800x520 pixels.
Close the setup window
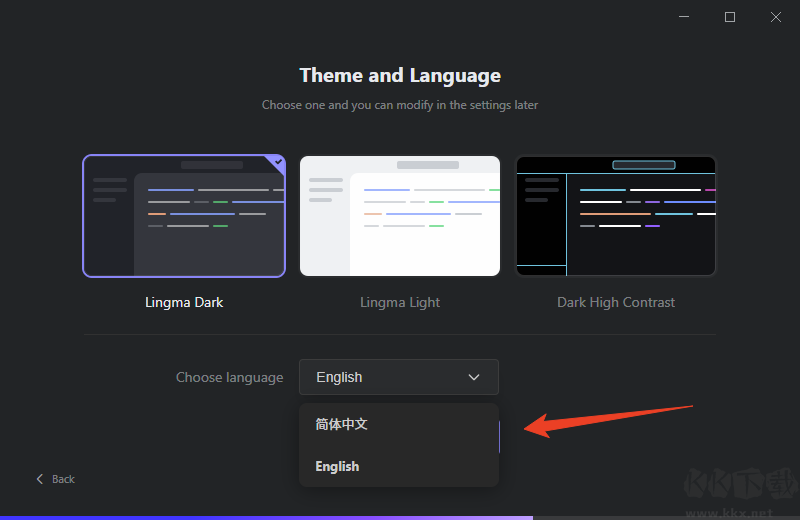pos(776,17)
